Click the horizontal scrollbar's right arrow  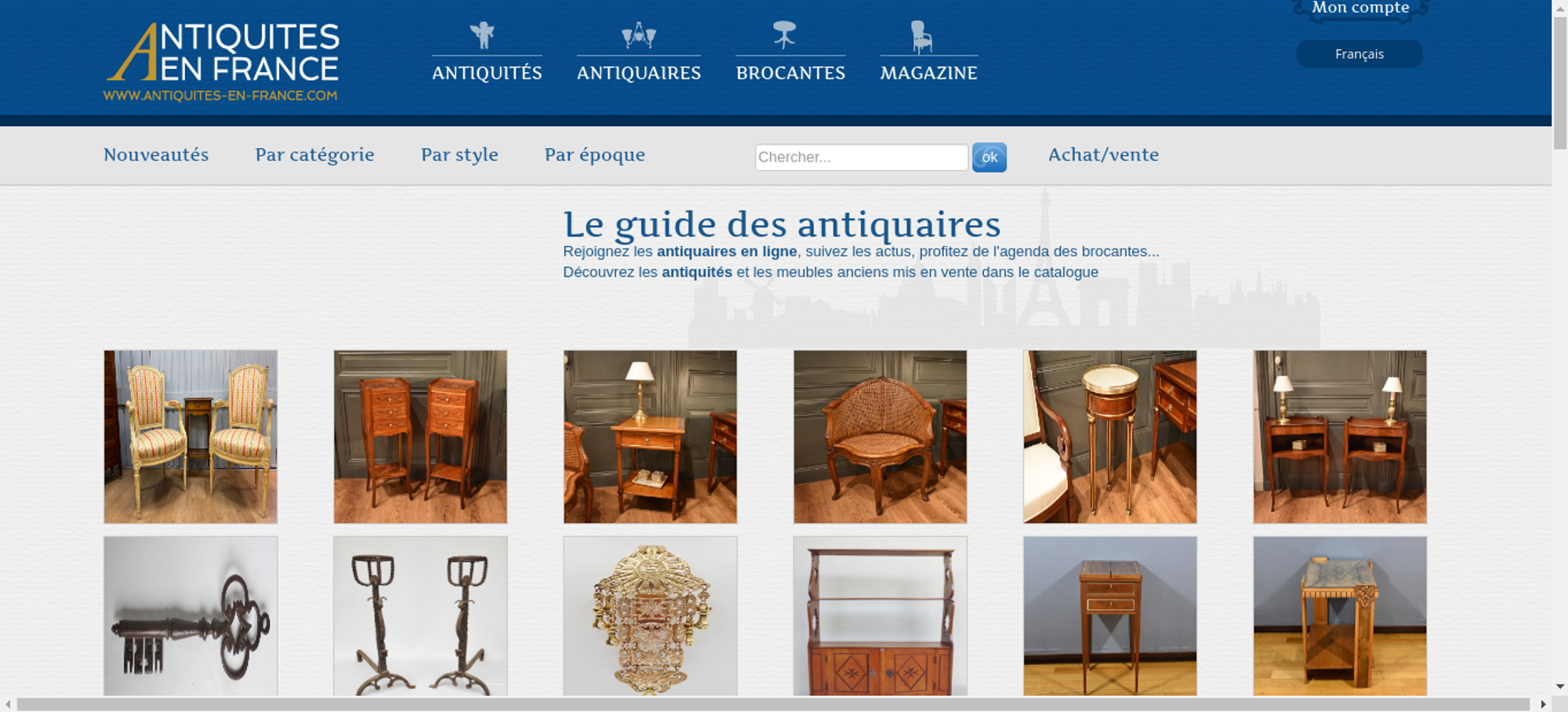(1543, 704)
